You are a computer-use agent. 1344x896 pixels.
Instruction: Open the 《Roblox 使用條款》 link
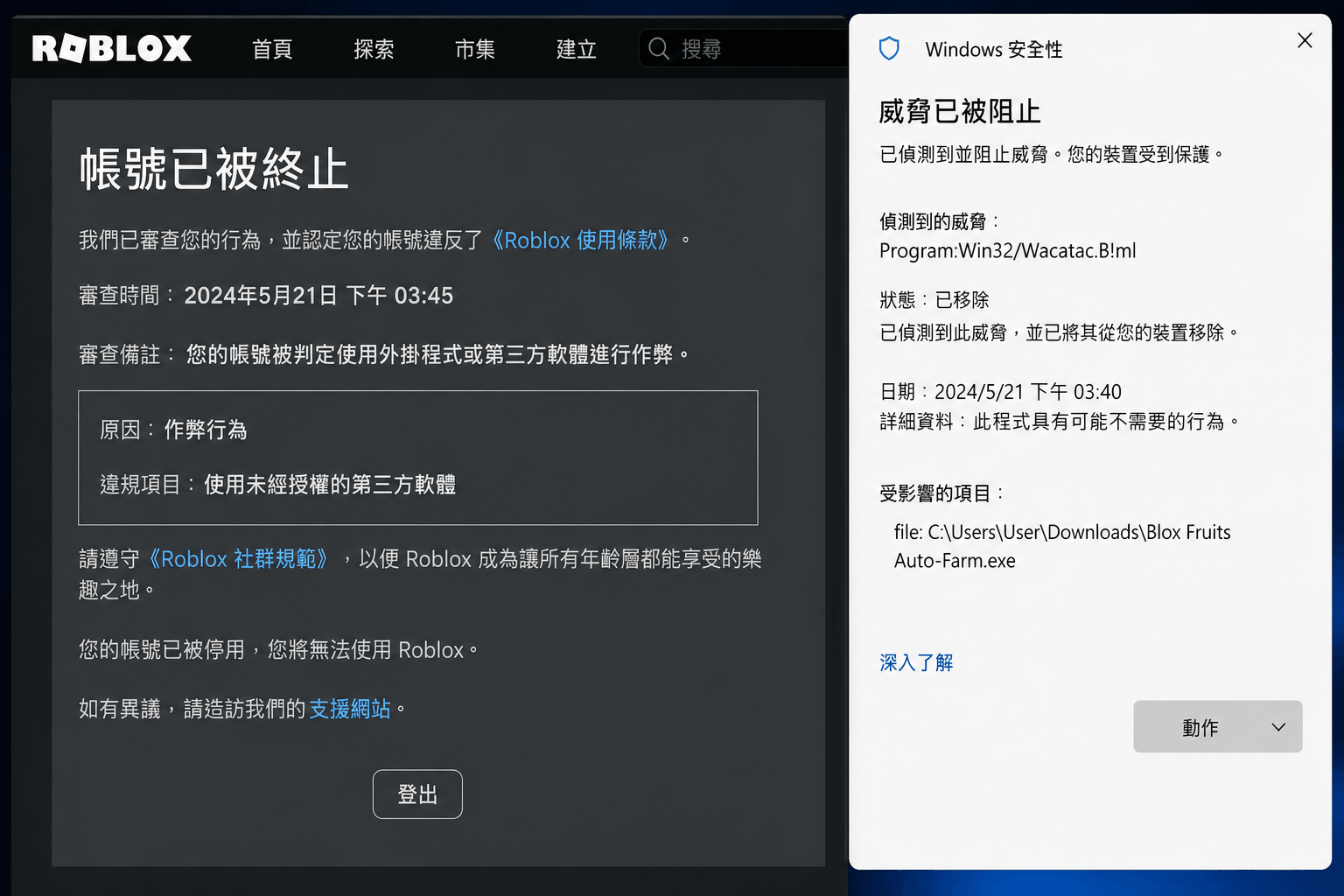tap(580, 240)
